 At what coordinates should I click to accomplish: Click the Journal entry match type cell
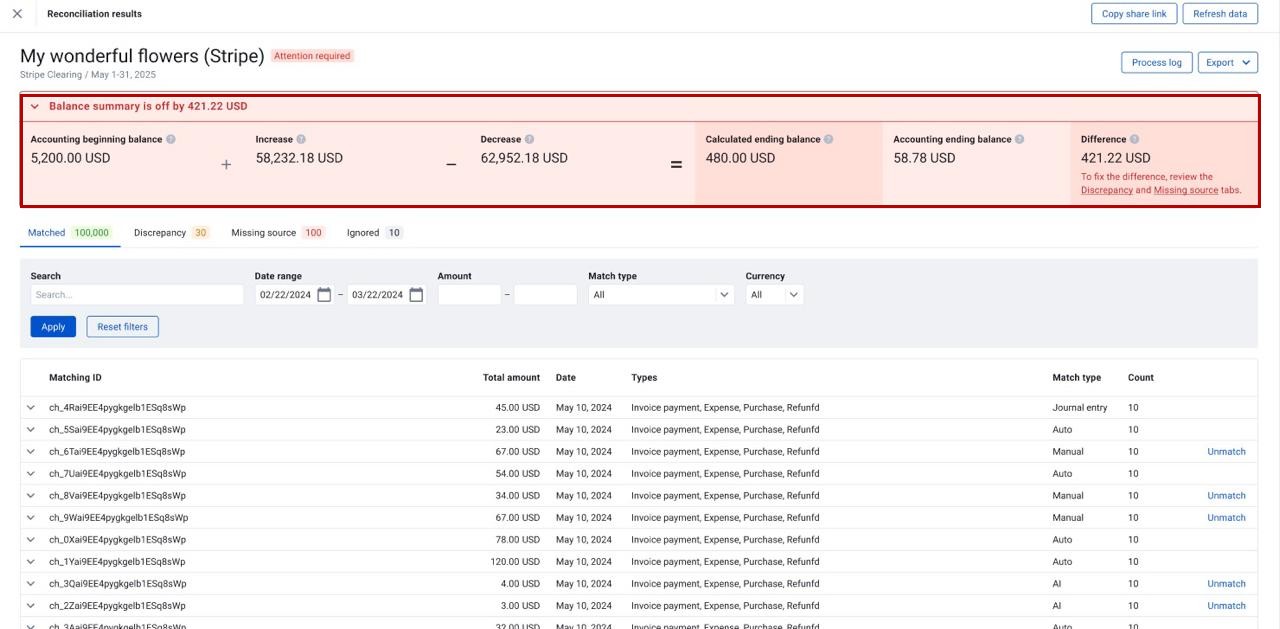(x=1080, y=408)
